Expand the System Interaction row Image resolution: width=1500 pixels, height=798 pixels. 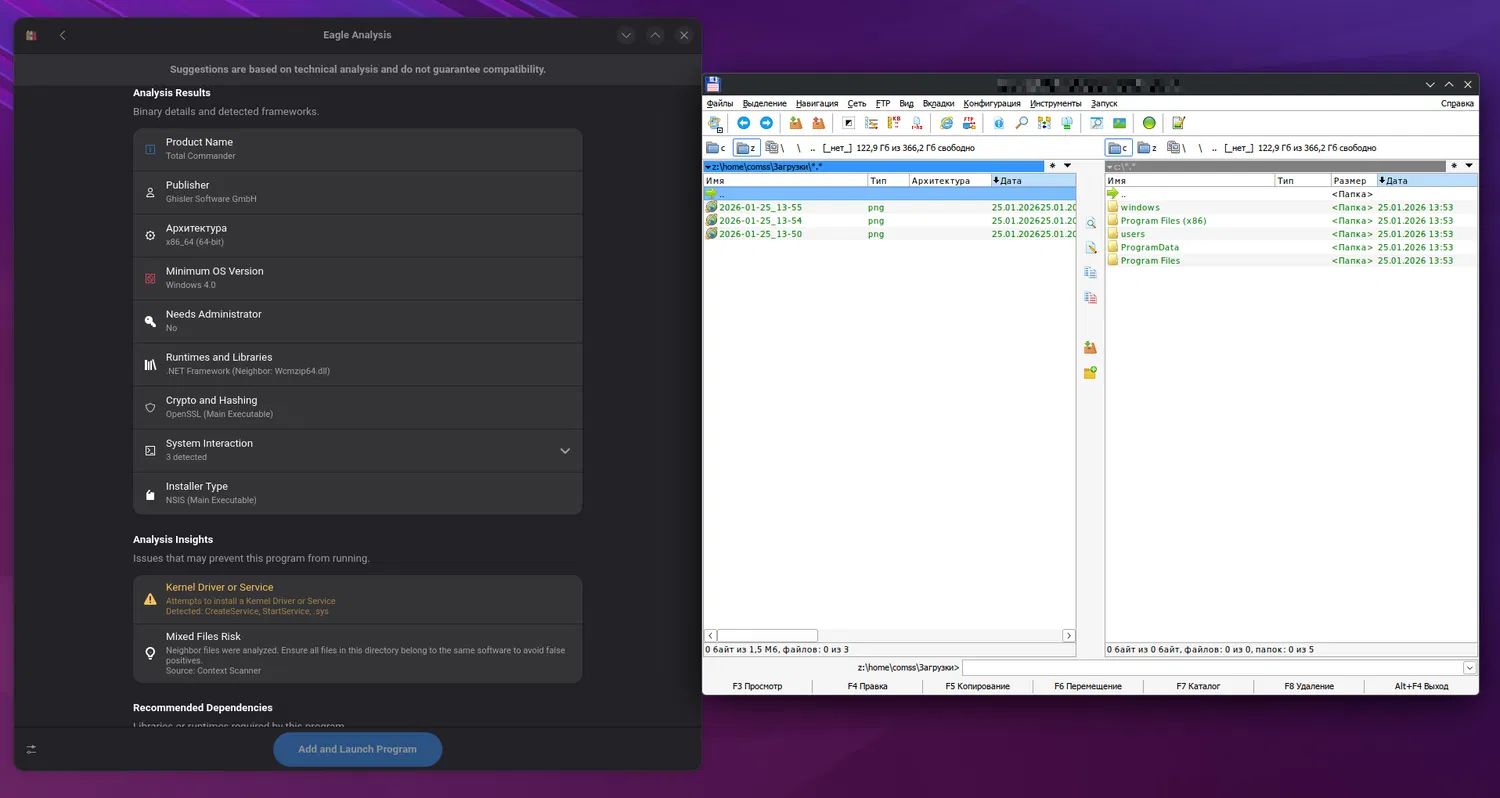tap(357, 451)
